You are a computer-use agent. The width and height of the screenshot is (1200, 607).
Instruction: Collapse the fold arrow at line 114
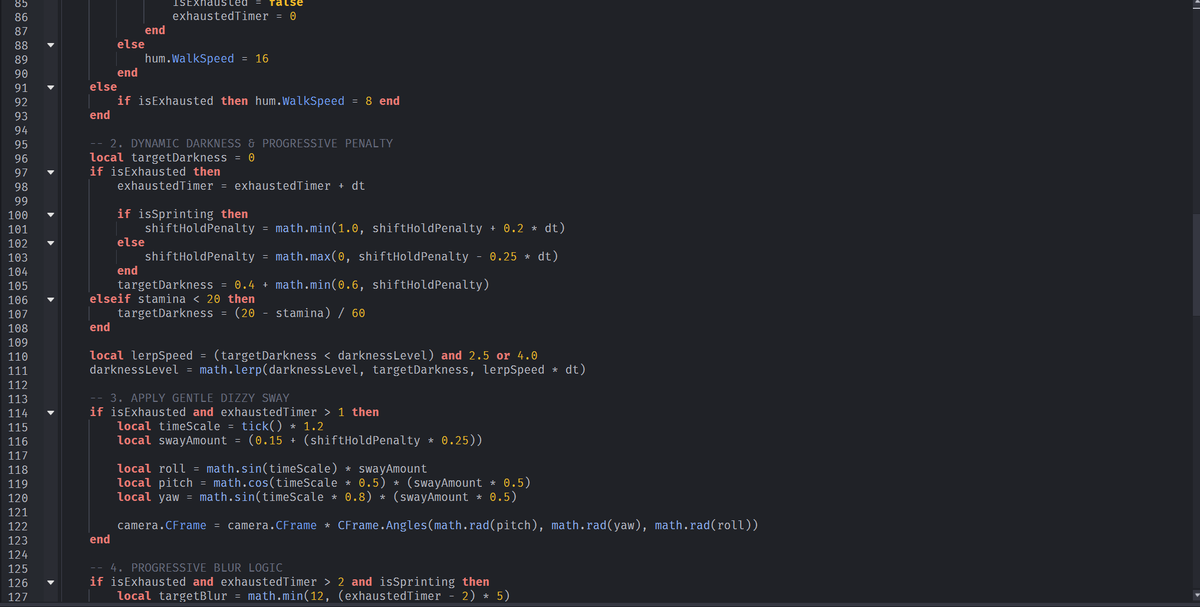(49, 413)
